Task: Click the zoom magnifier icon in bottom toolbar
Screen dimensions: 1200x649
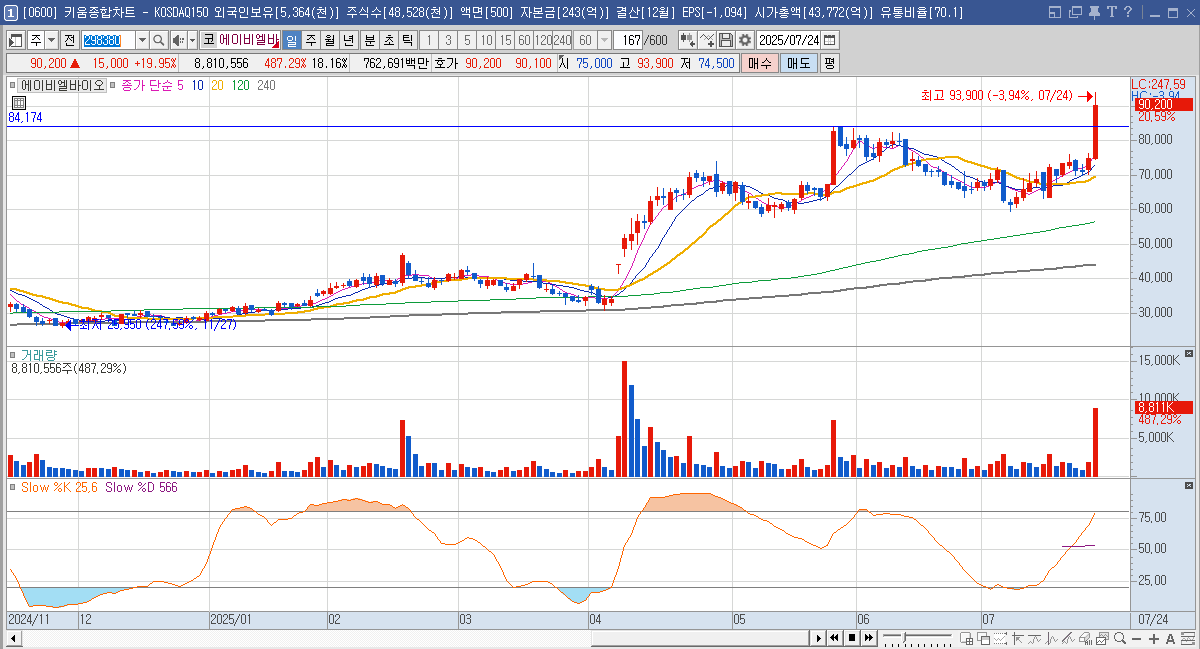Action: click(x=1120, y=638)
